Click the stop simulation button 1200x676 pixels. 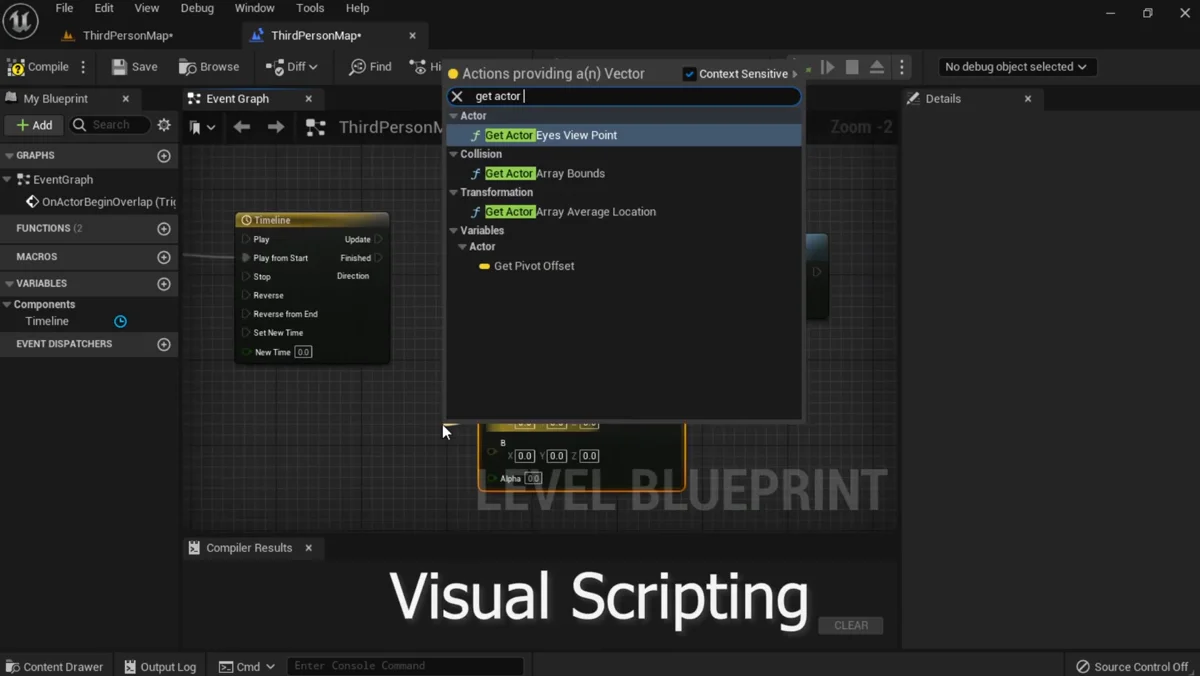pyautogui.click(x=852, y=67)
